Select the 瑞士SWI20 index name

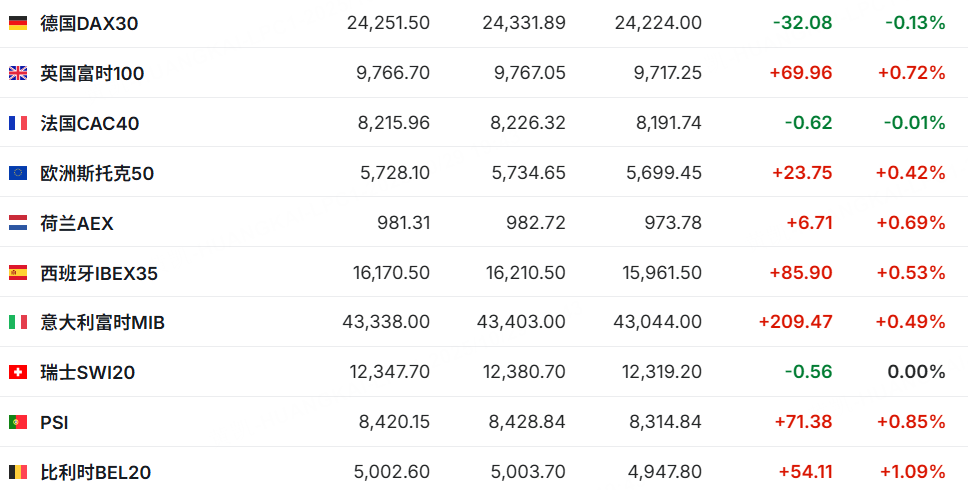pos(88,372)
